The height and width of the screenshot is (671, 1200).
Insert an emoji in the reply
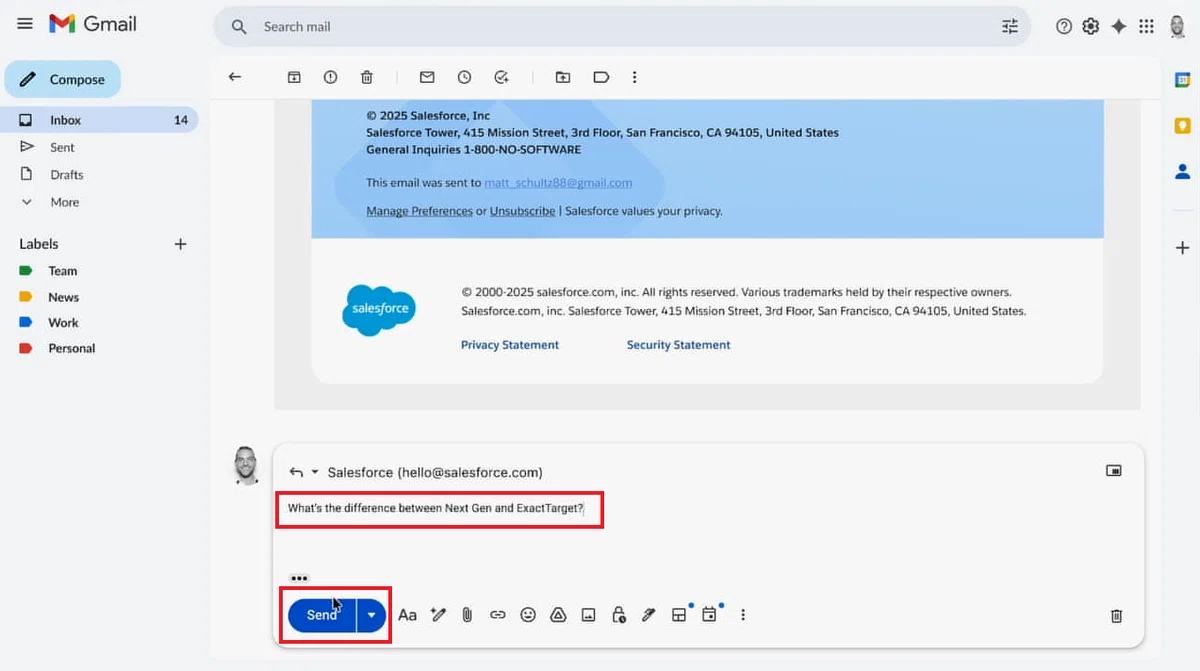pyautogui.click(x=528, y=615)
